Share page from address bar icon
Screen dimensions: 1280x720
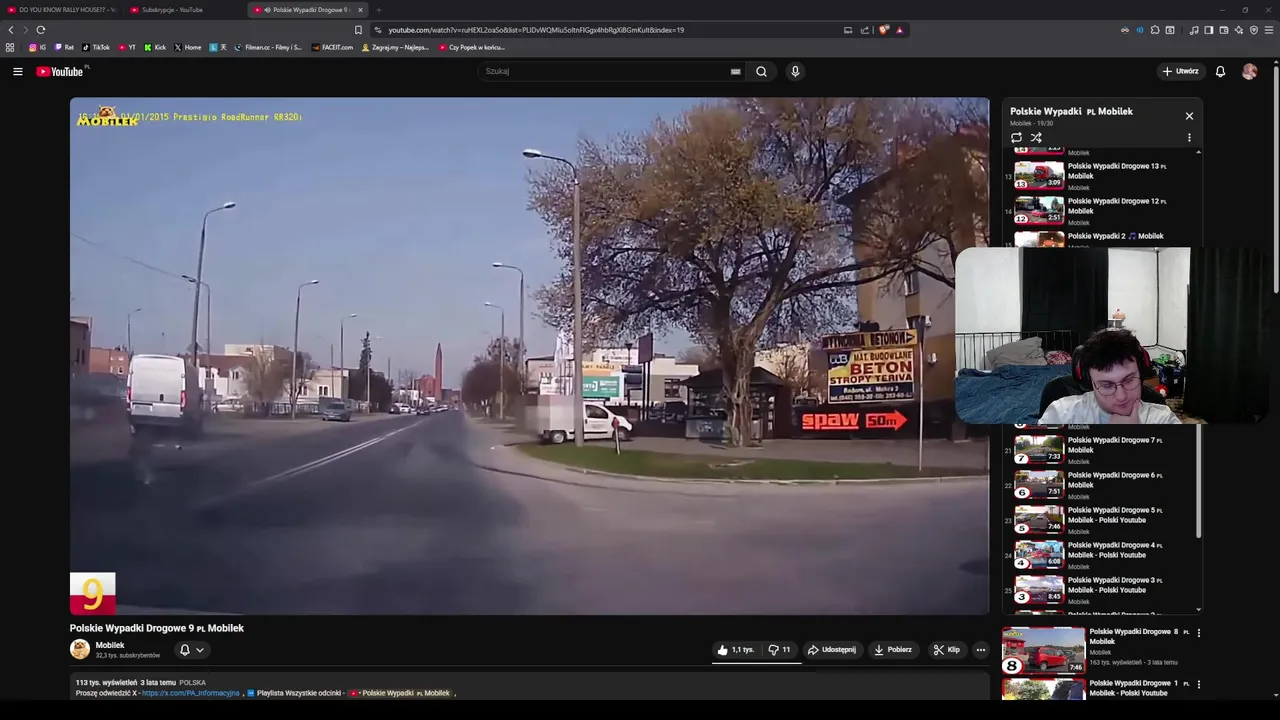pyautogui.click(x=865, y=30)
